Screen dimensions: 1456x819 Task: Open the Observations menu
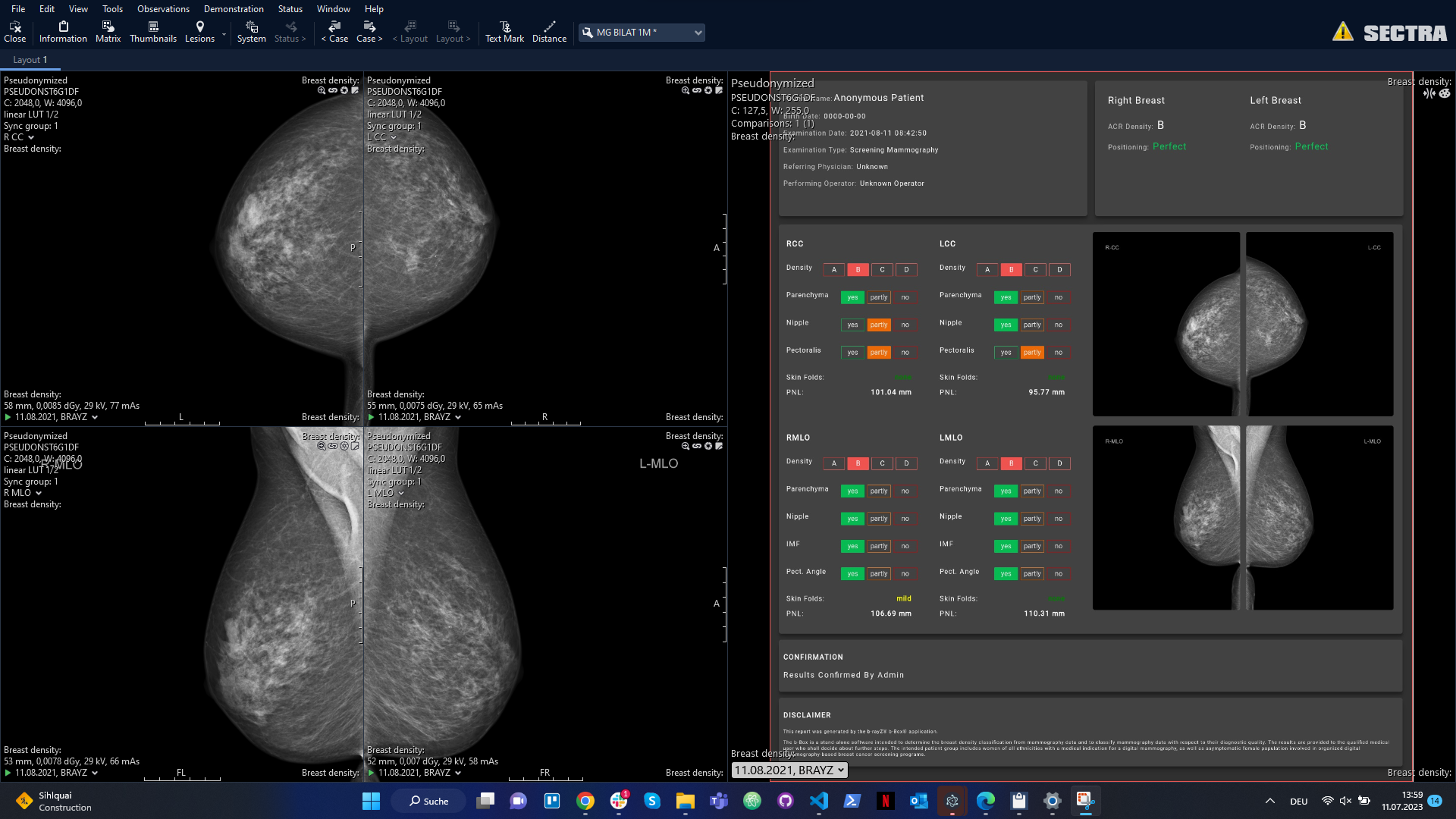163,9
